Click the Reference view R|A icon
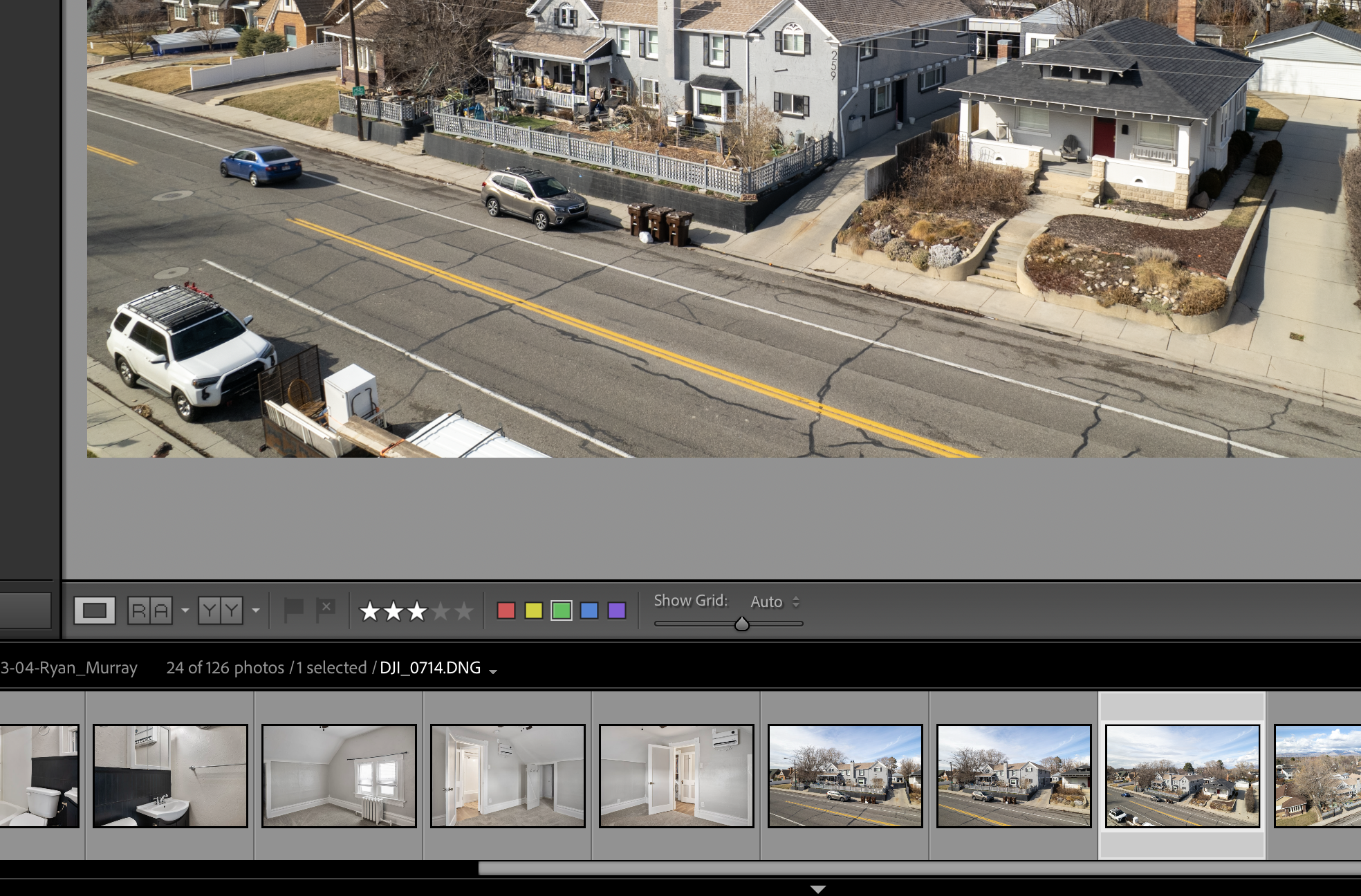Viewport: 1361px width, 896px height. pos(150,610)
